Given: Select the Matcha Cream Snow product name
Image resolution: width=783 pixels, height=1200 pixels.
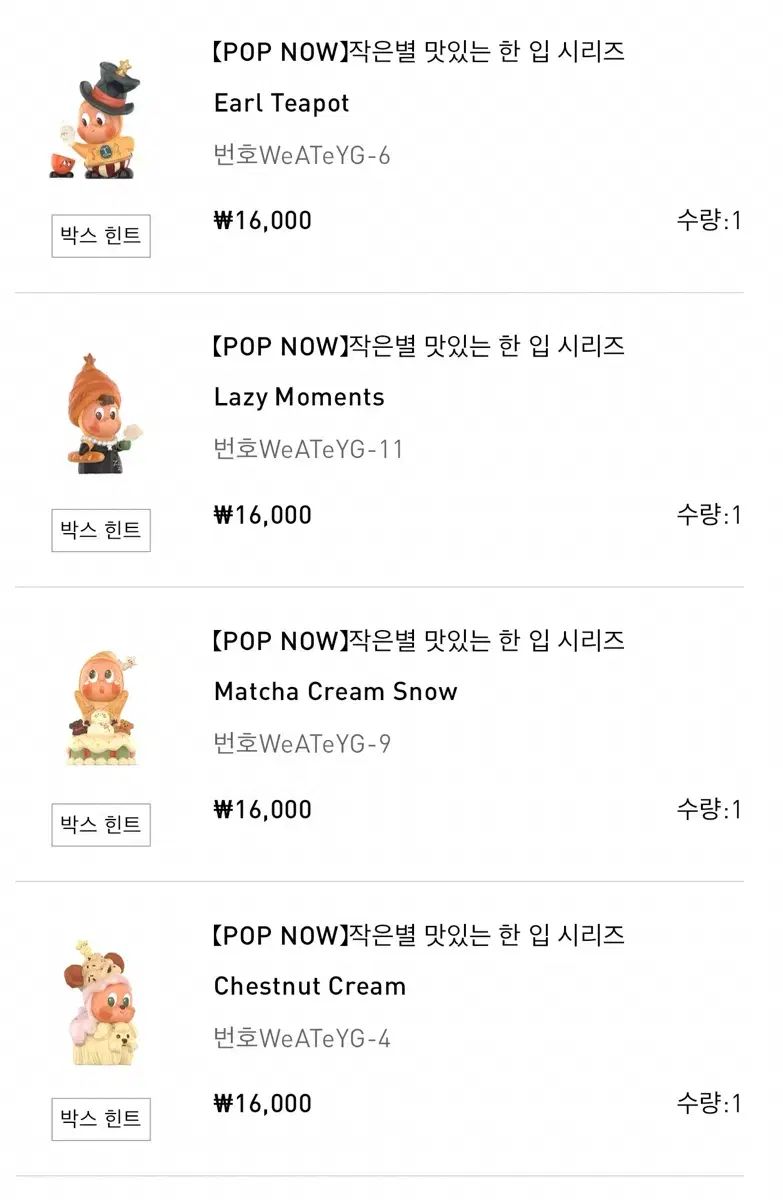Looking at the screenshot, I should [x=336, y=691].
